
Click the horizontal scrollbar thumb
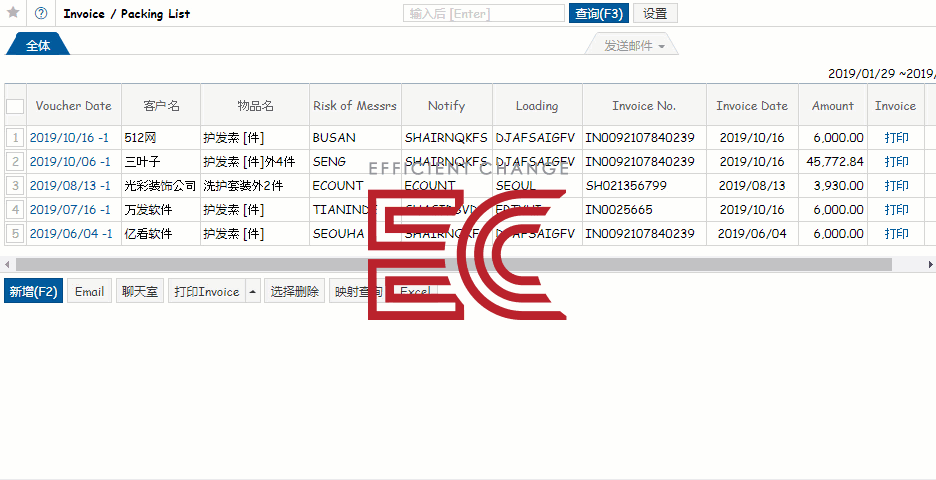pyautogui.click(x=454, y=264)
